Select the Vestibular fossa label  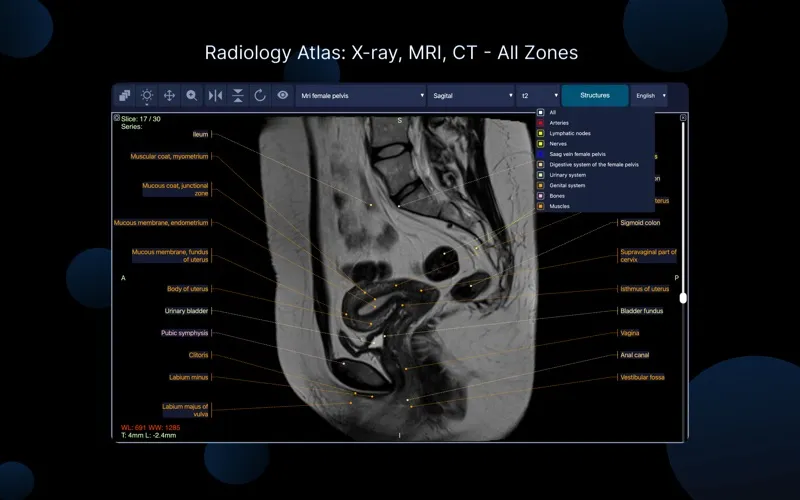point(642,377)
